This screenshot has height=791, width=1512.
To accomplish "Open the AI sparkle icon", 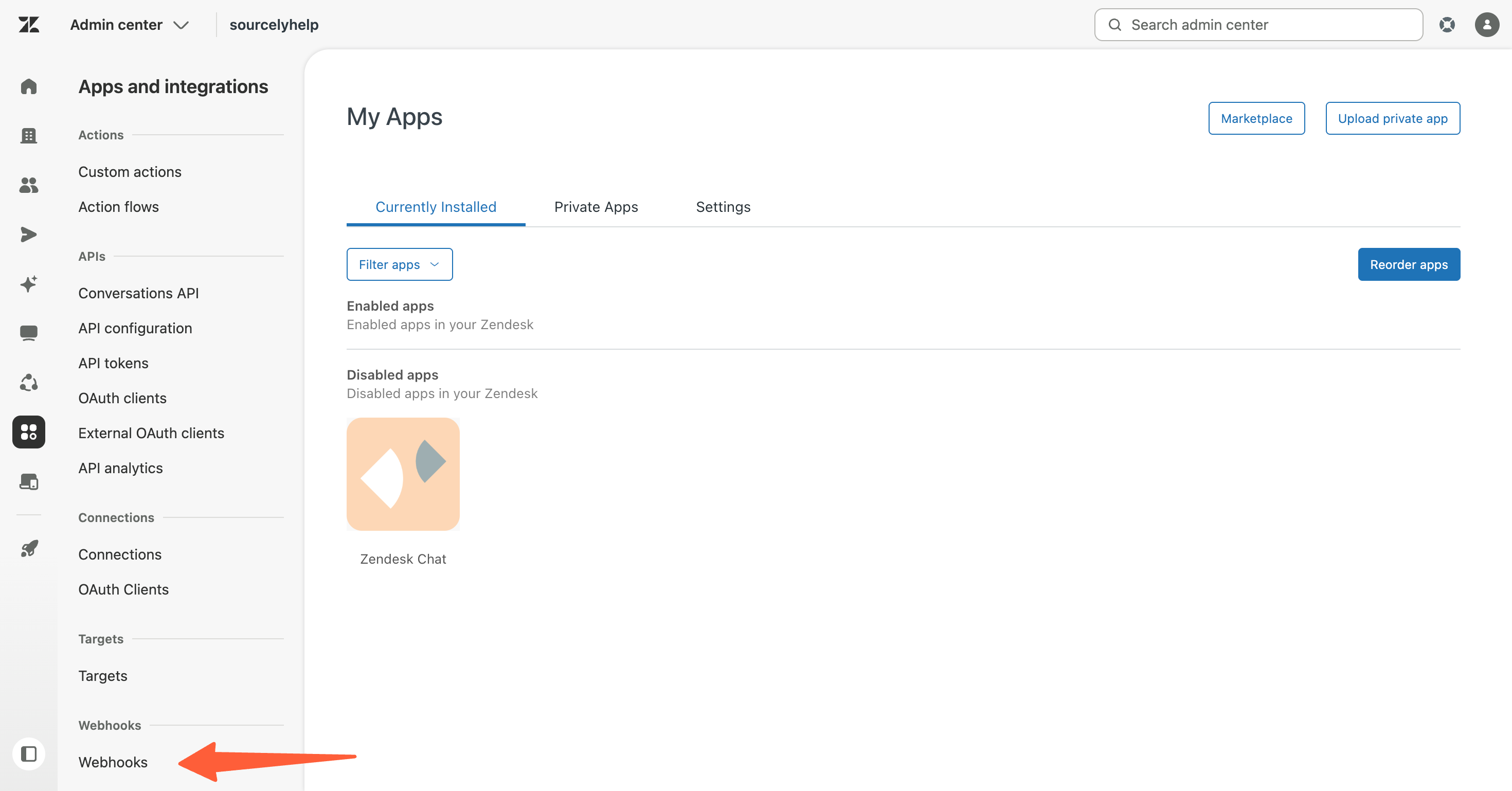I will click(28, 284).
